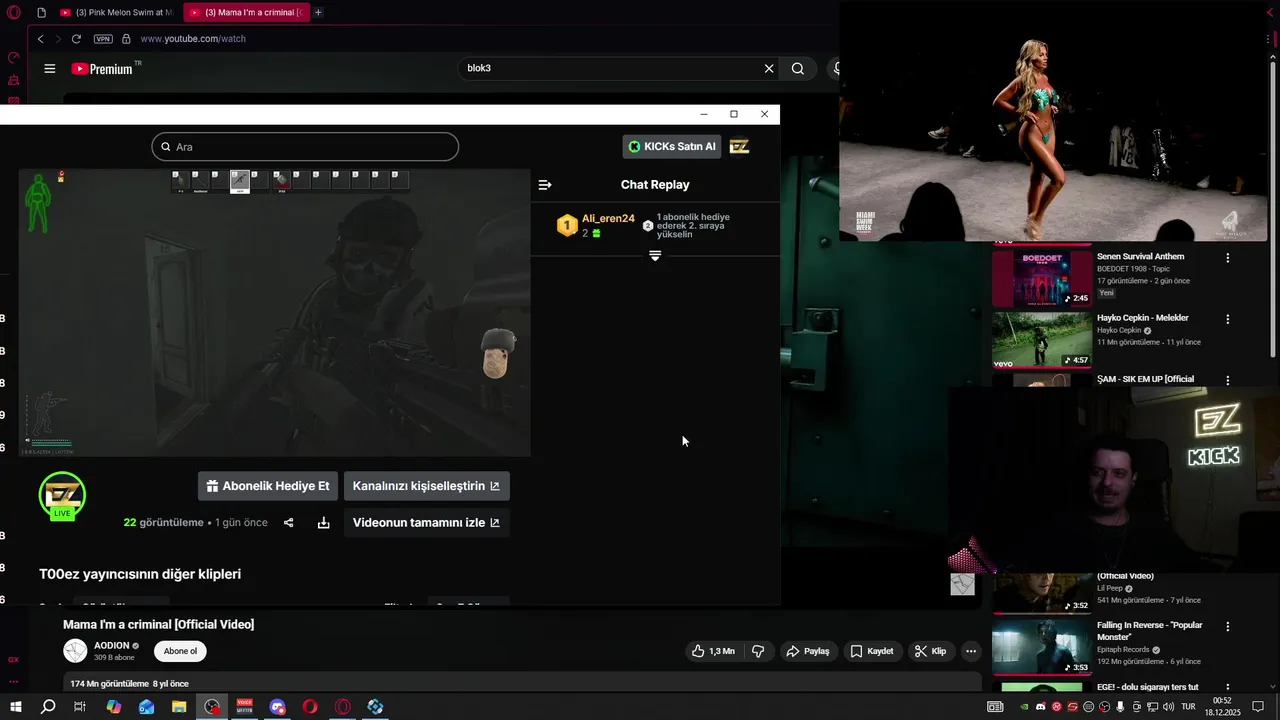Download the Kick clip
Viewport: 1280px width, 720px height.
(323, 523)
